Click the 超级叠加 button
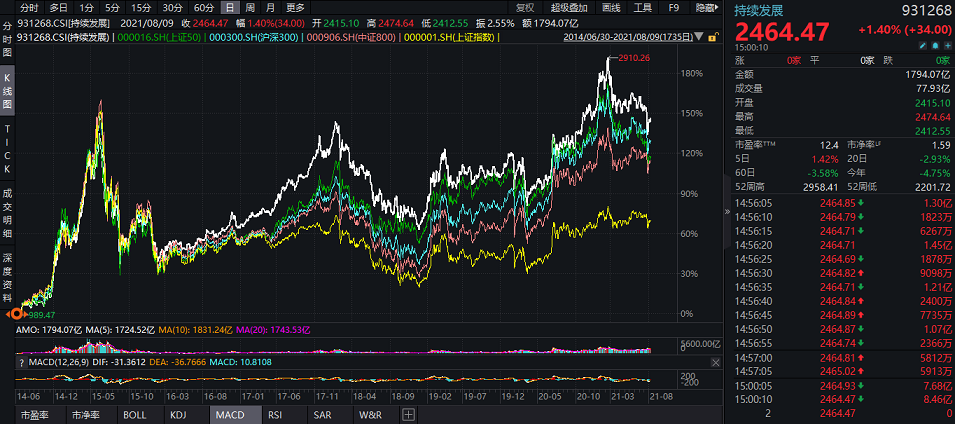 pos(569,8)
